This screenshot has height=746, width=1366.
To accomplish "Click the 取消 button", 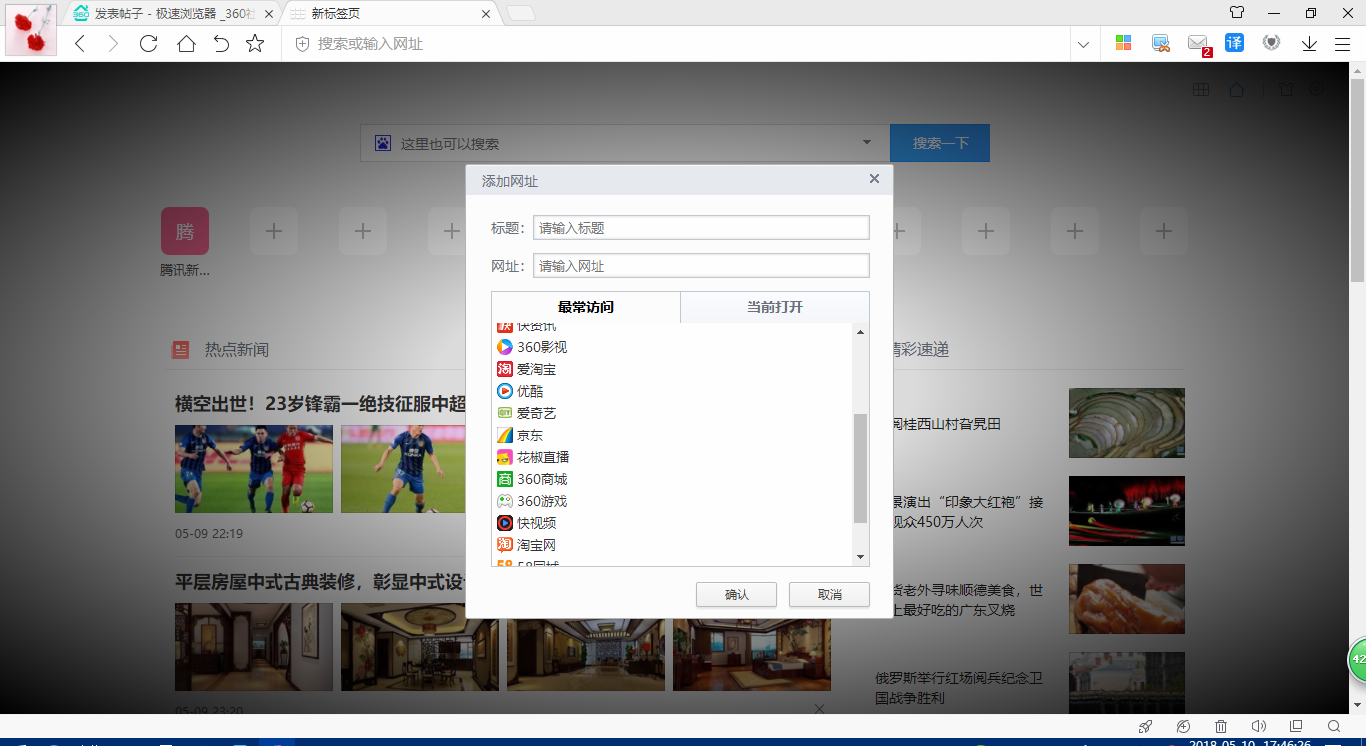I will click(829, 594).
